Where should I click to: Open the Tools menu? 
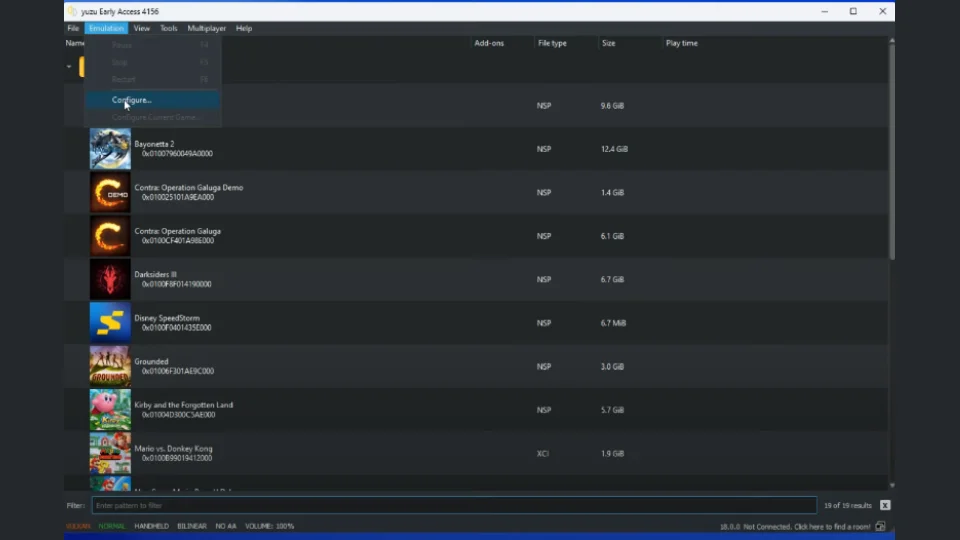[x=168, y=28]
